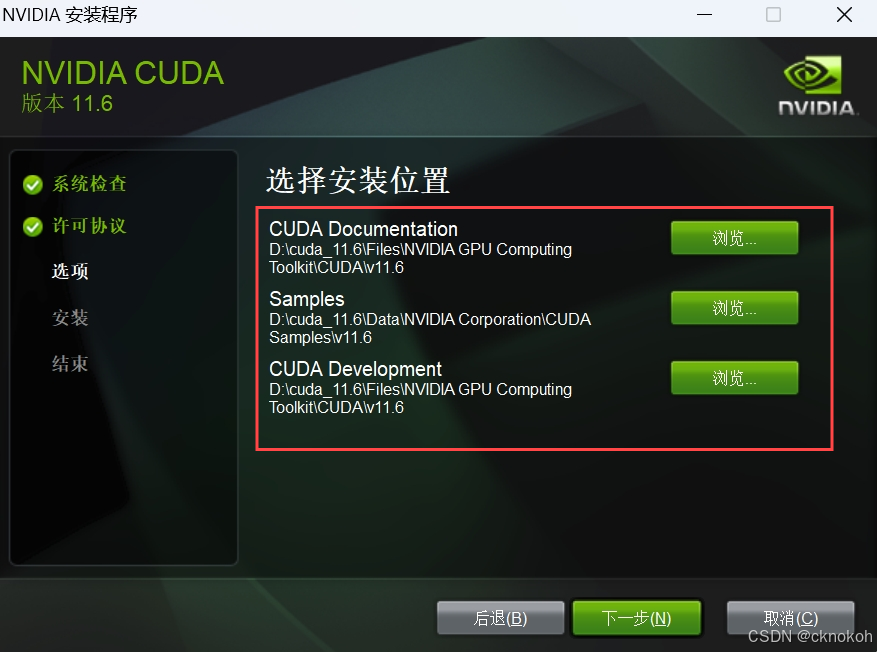Image resolution: width=877 pixels, height=652 pixels.
Task: Browse for the CUDA Documentation install folder
Action: coord(734,238)
